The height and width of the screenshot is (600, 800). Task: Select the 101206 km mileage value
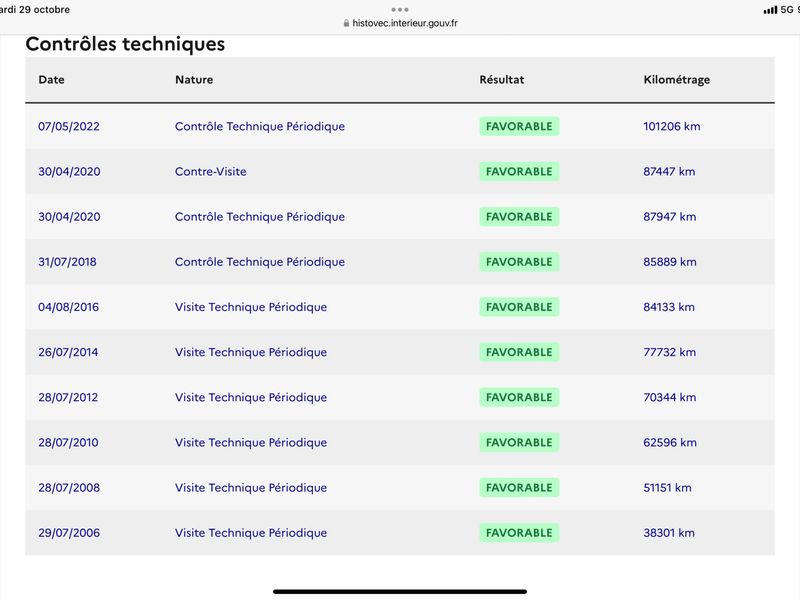click(x=671, y=127)
